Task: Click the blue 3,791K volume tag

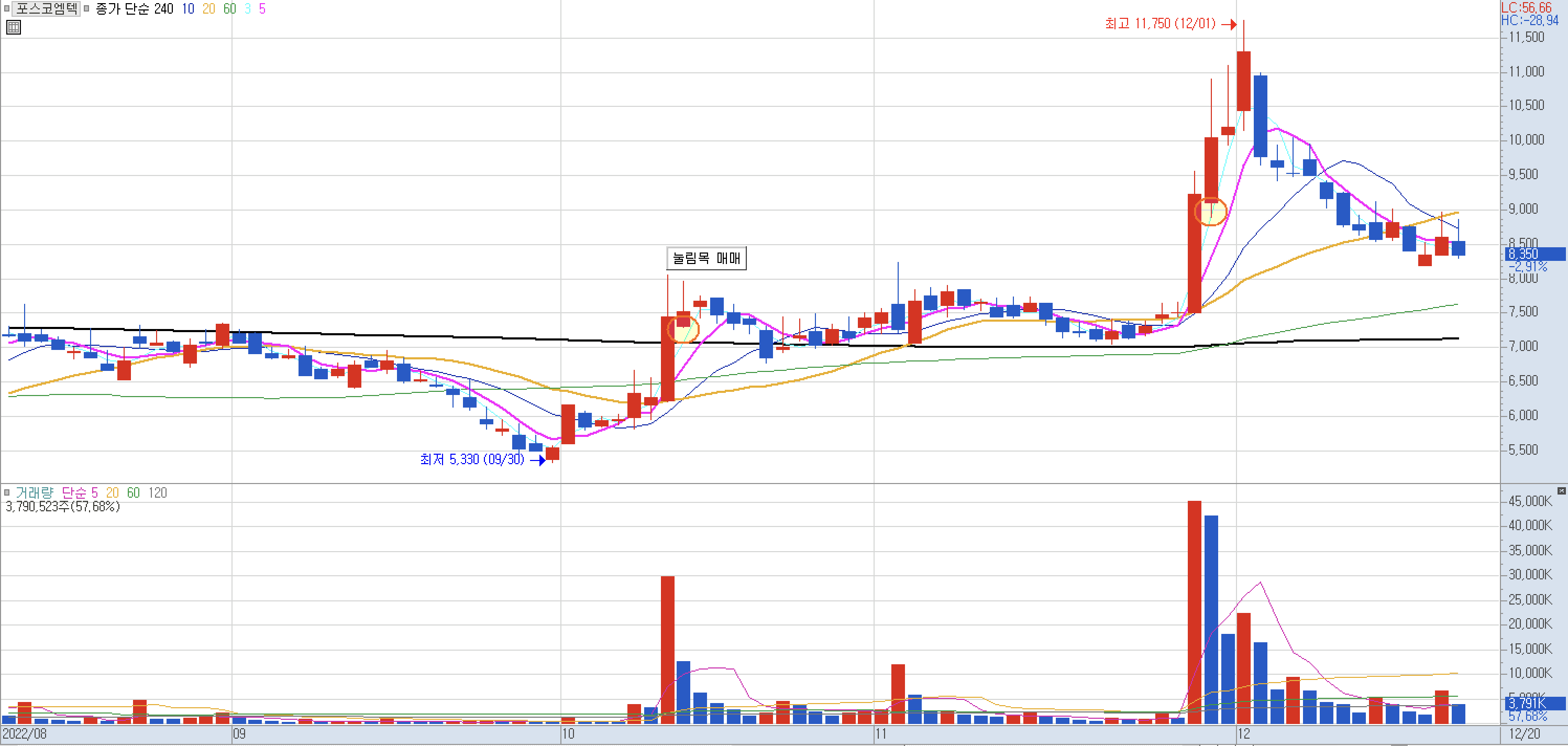Action: [1534, 704]
